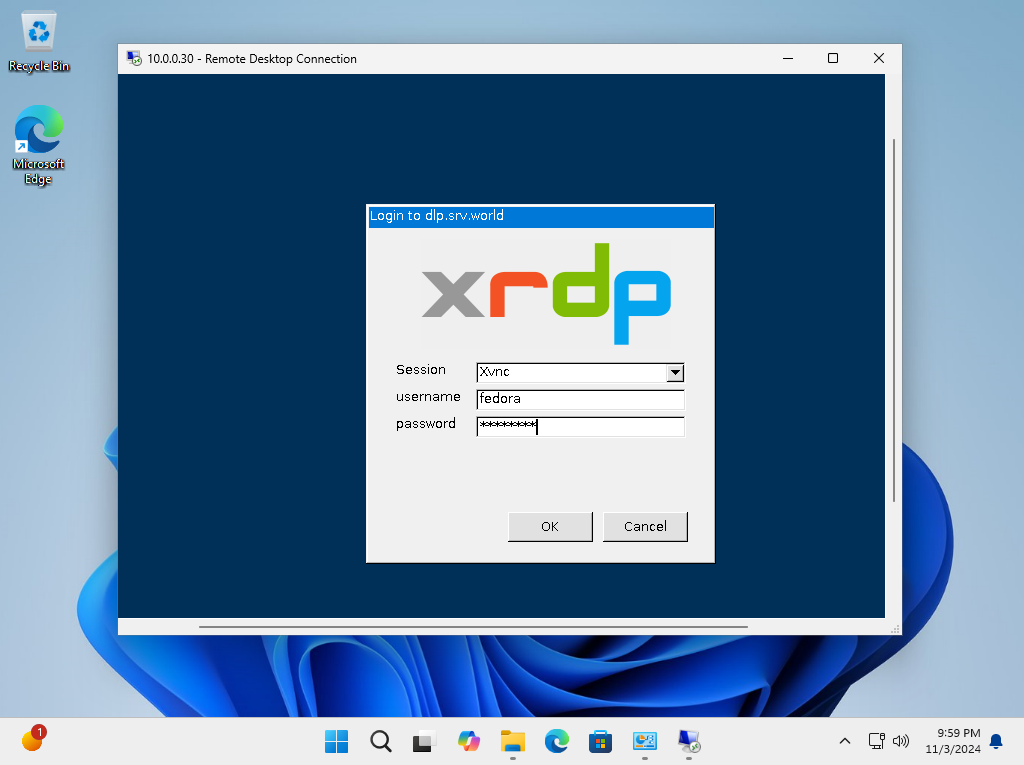Click the password label
Viewport: 1024px width, 765px height.
click(x=426, y=424)
